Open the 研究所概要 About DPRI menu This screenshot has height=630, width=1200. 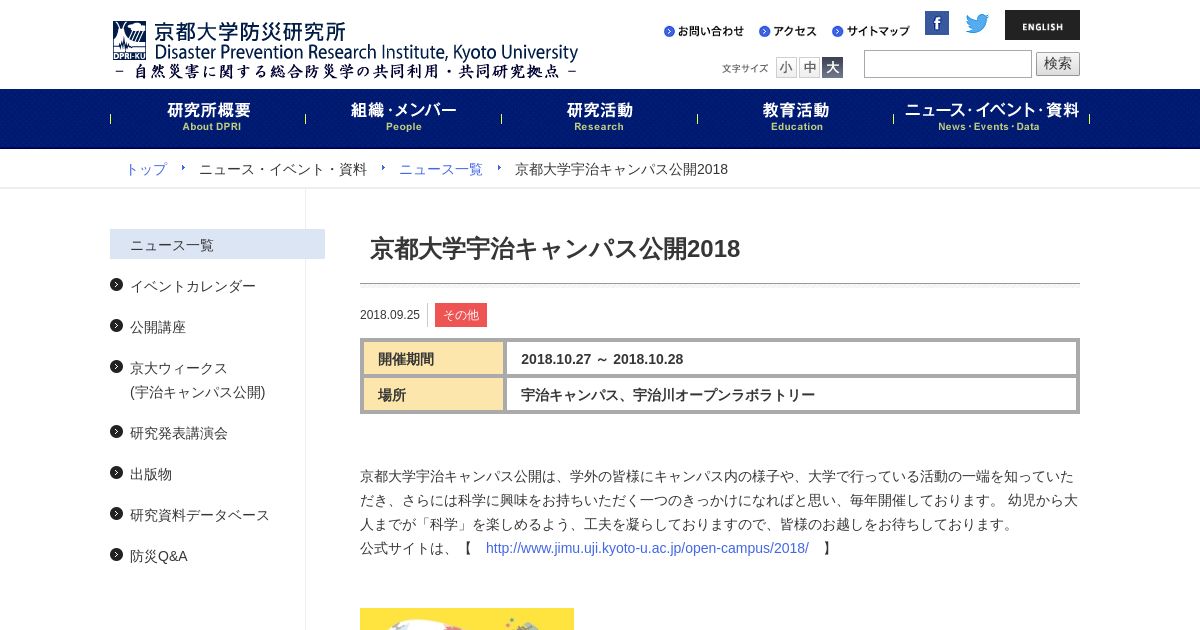[208, 117]
